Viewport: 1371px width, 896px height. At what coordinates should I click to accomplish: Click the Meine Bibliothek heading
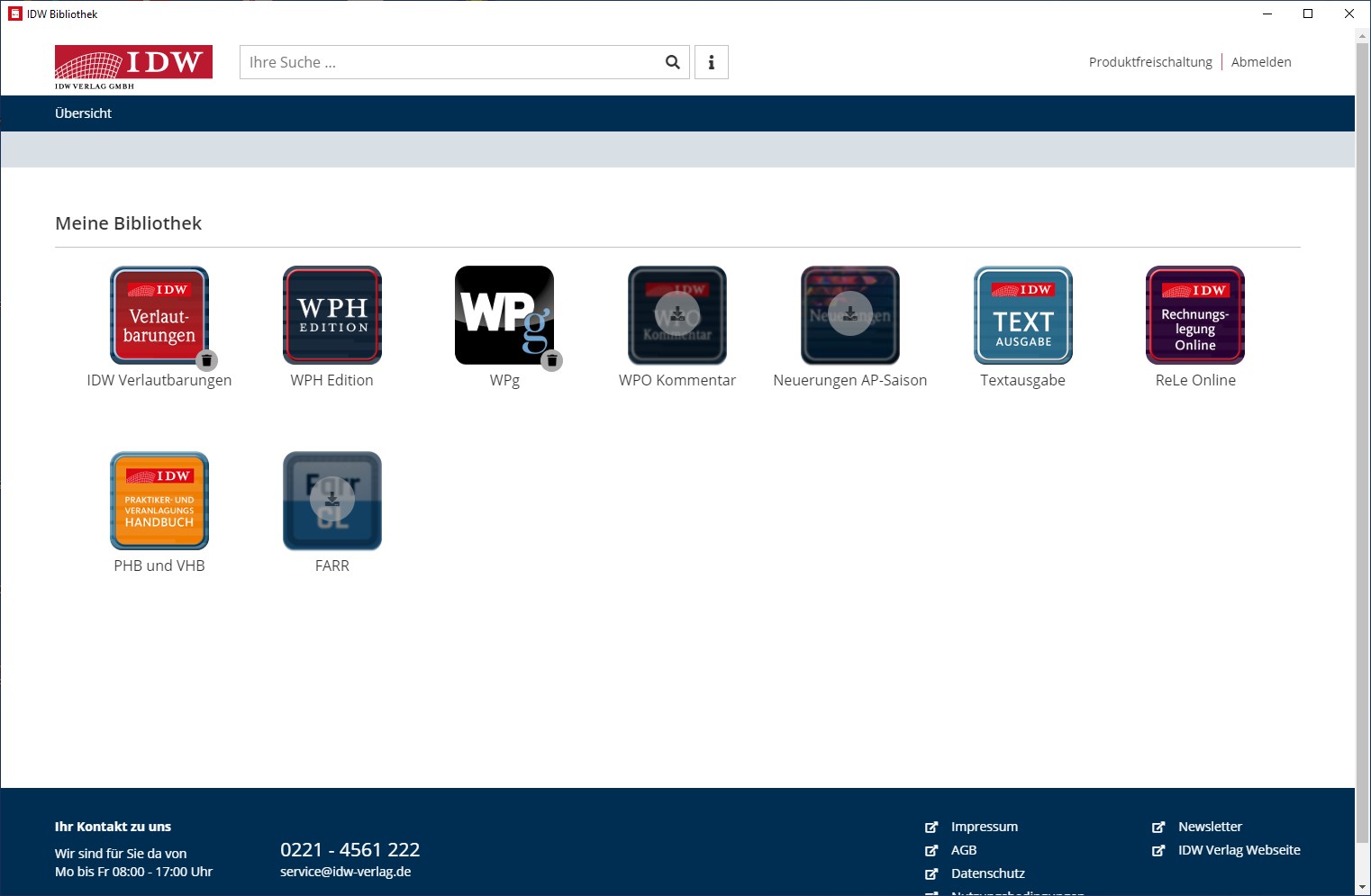[x=128, y=223]
